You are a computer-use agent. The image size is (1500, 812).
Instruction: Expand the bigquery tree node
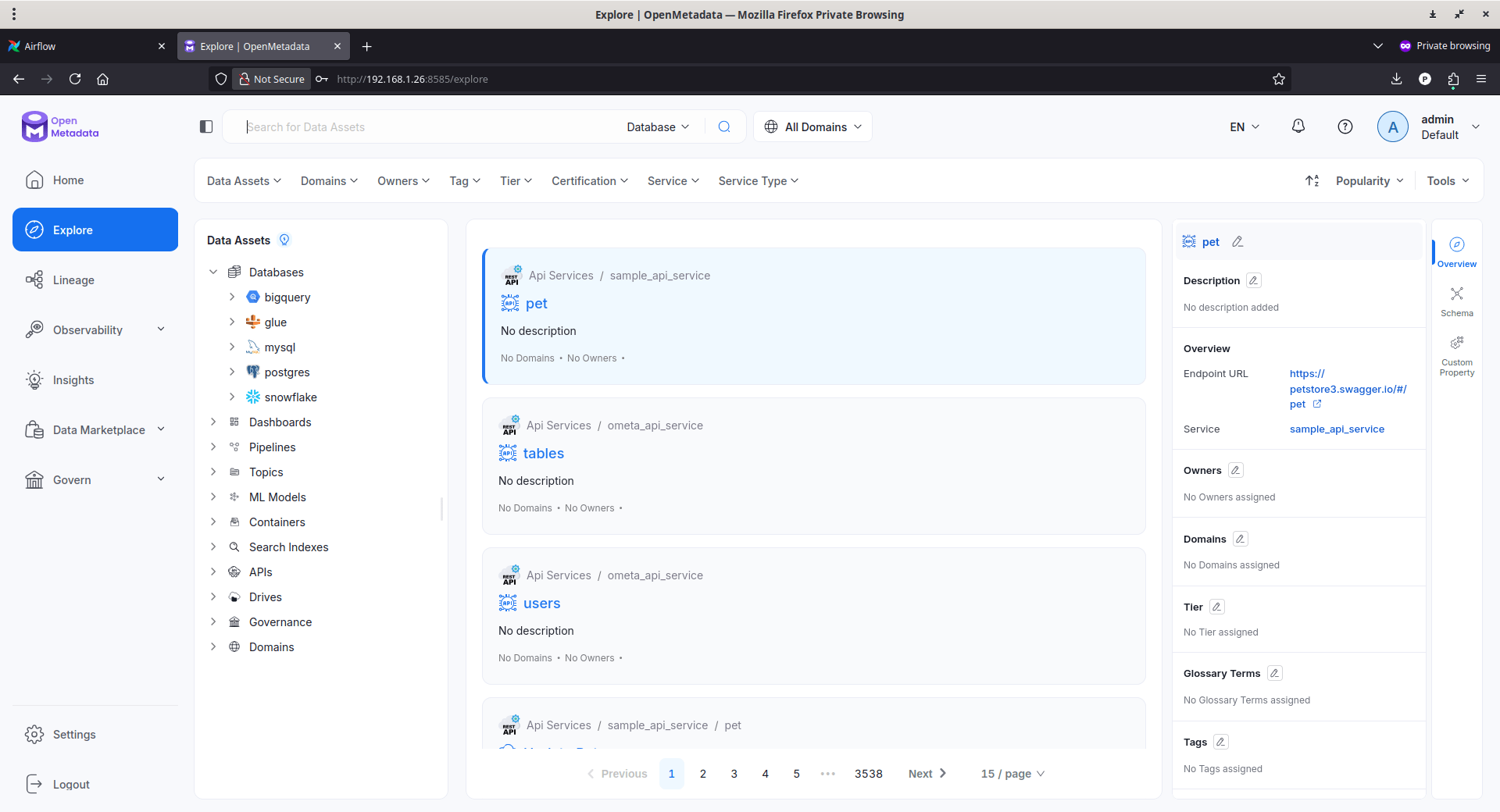point(232,297)
